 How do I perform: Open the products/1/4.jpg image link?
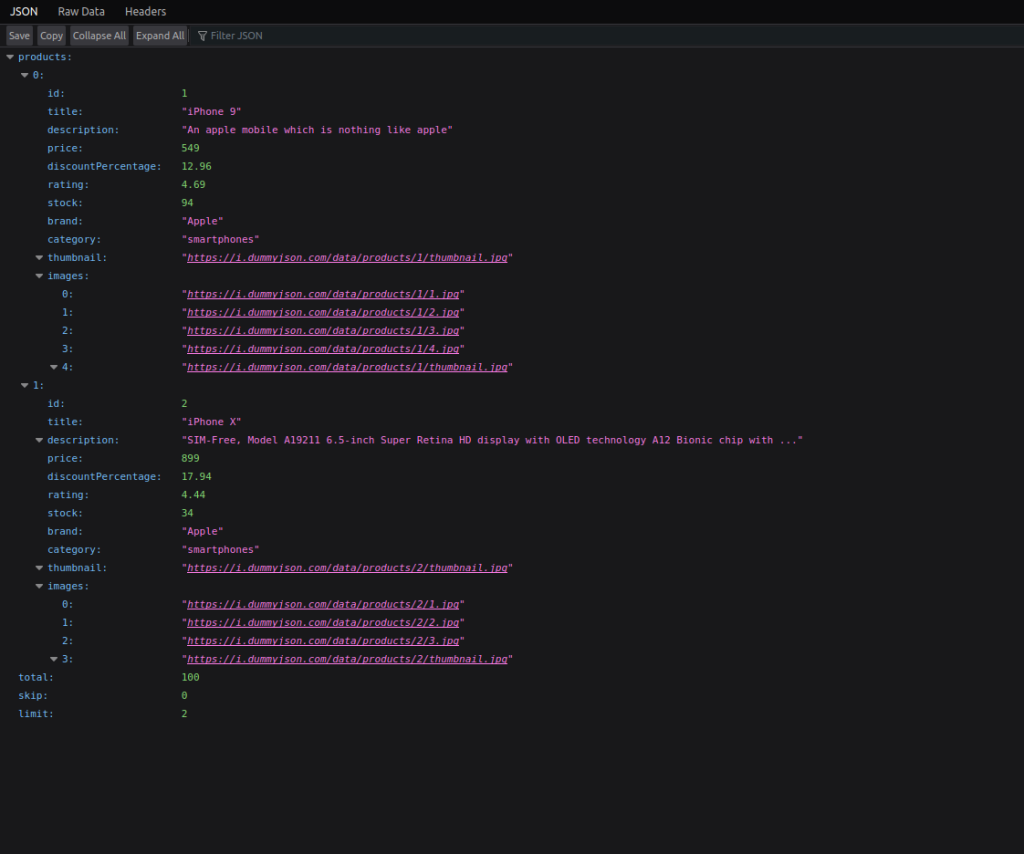click(322, 348)
